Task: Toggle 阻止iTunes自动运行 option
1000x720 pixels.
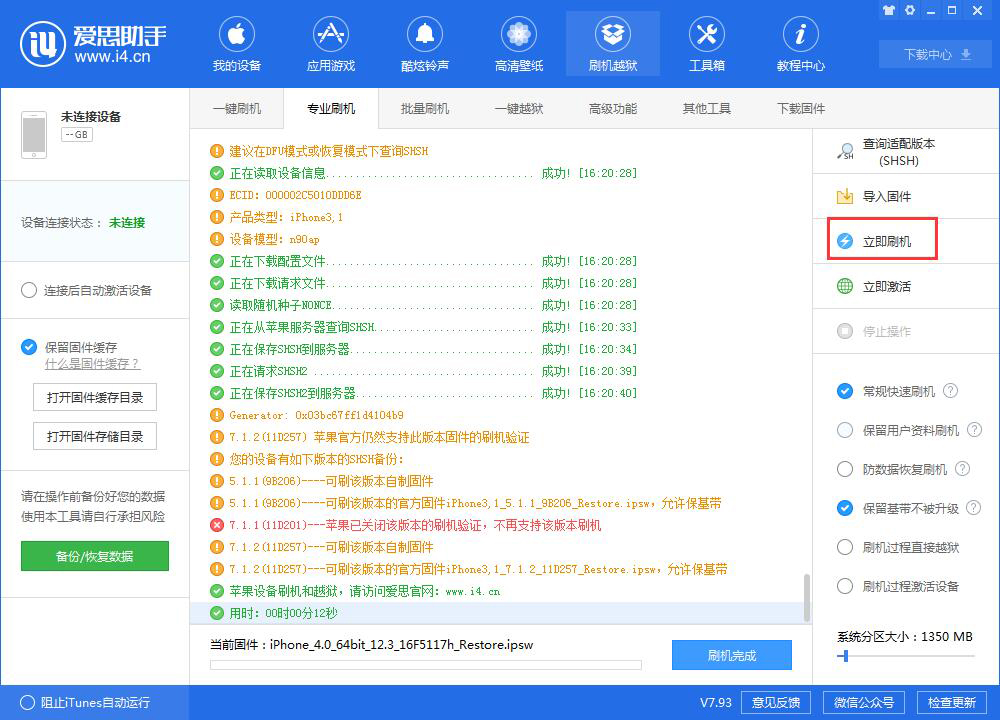Action: tap(27, 702)
